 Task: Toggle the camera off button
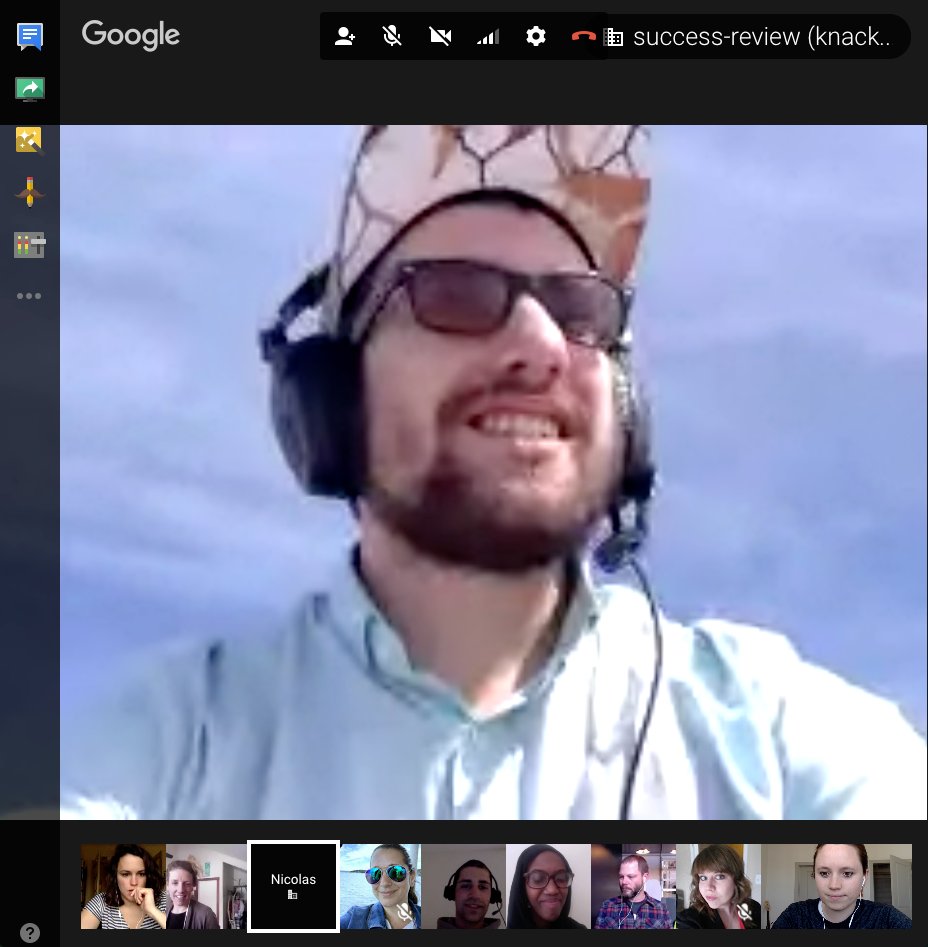pos(440,36)
